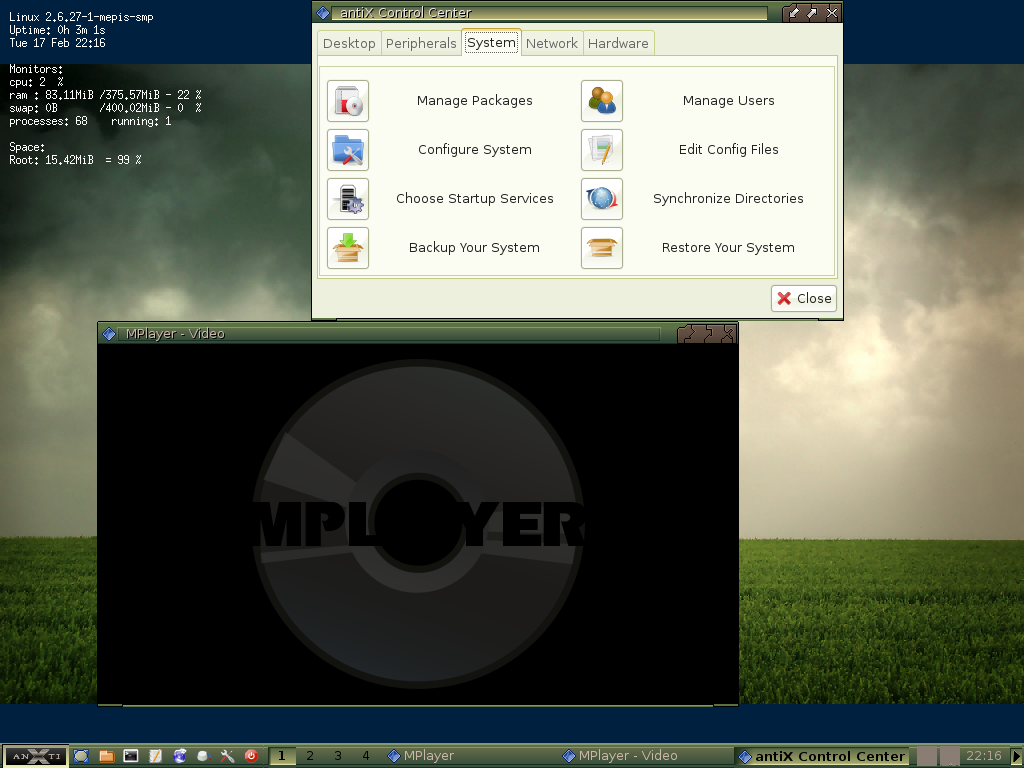Launch the Configure System icon

pyautogui.click(x=348, y=150)
